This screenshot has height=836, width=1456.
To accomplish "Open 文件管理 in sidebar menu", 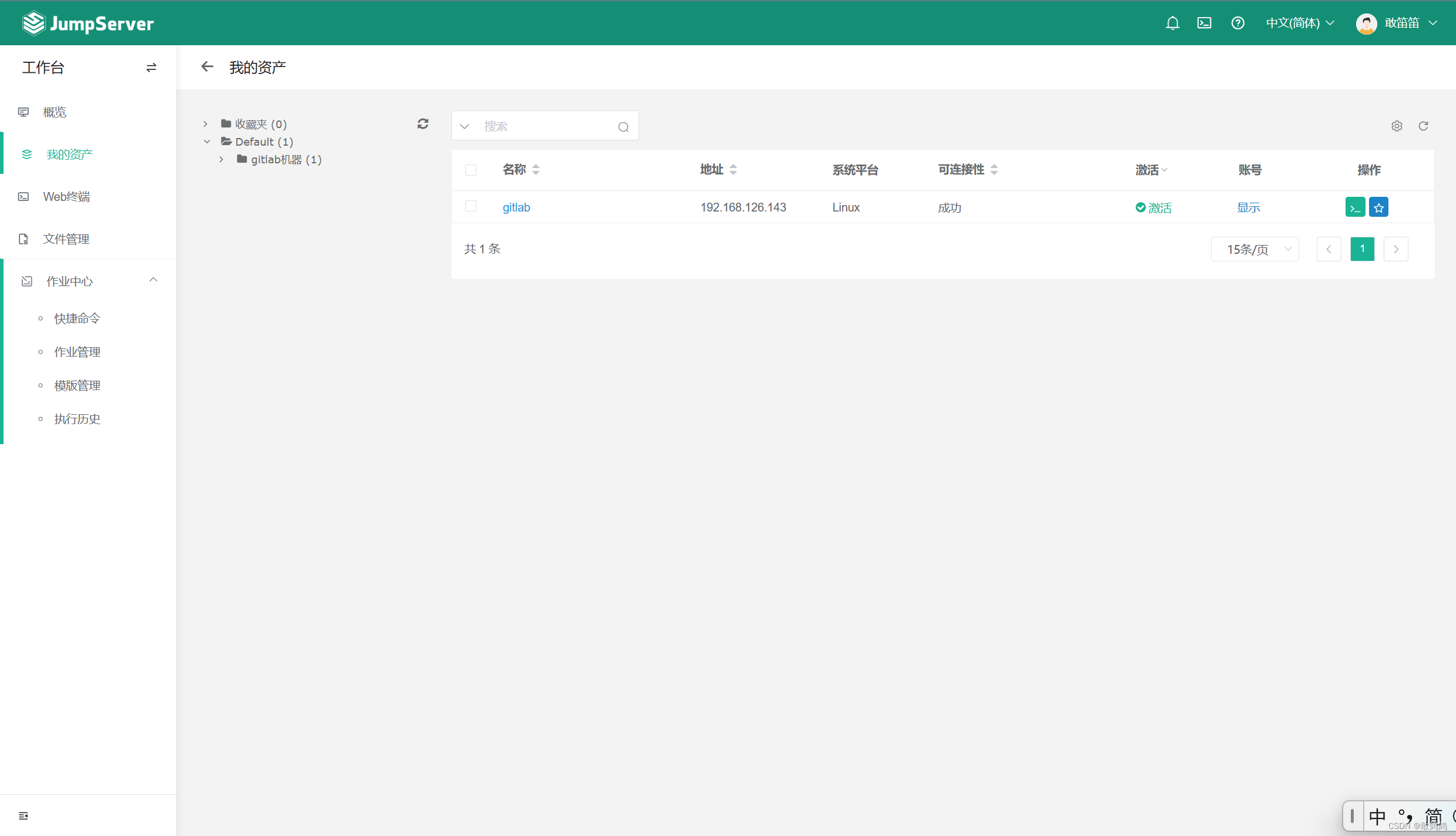I will (66, 239).
